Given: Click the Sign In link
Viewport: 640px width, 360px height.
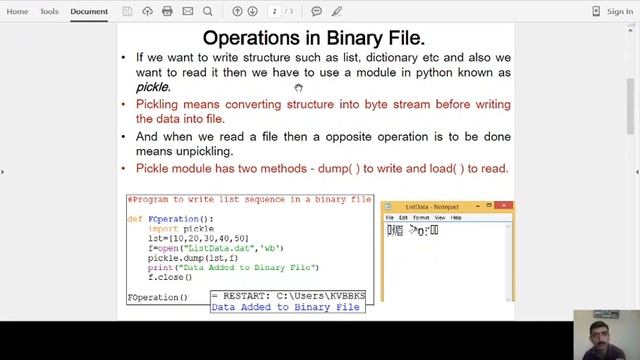Looking at the screenshot, I should [620, 11].
